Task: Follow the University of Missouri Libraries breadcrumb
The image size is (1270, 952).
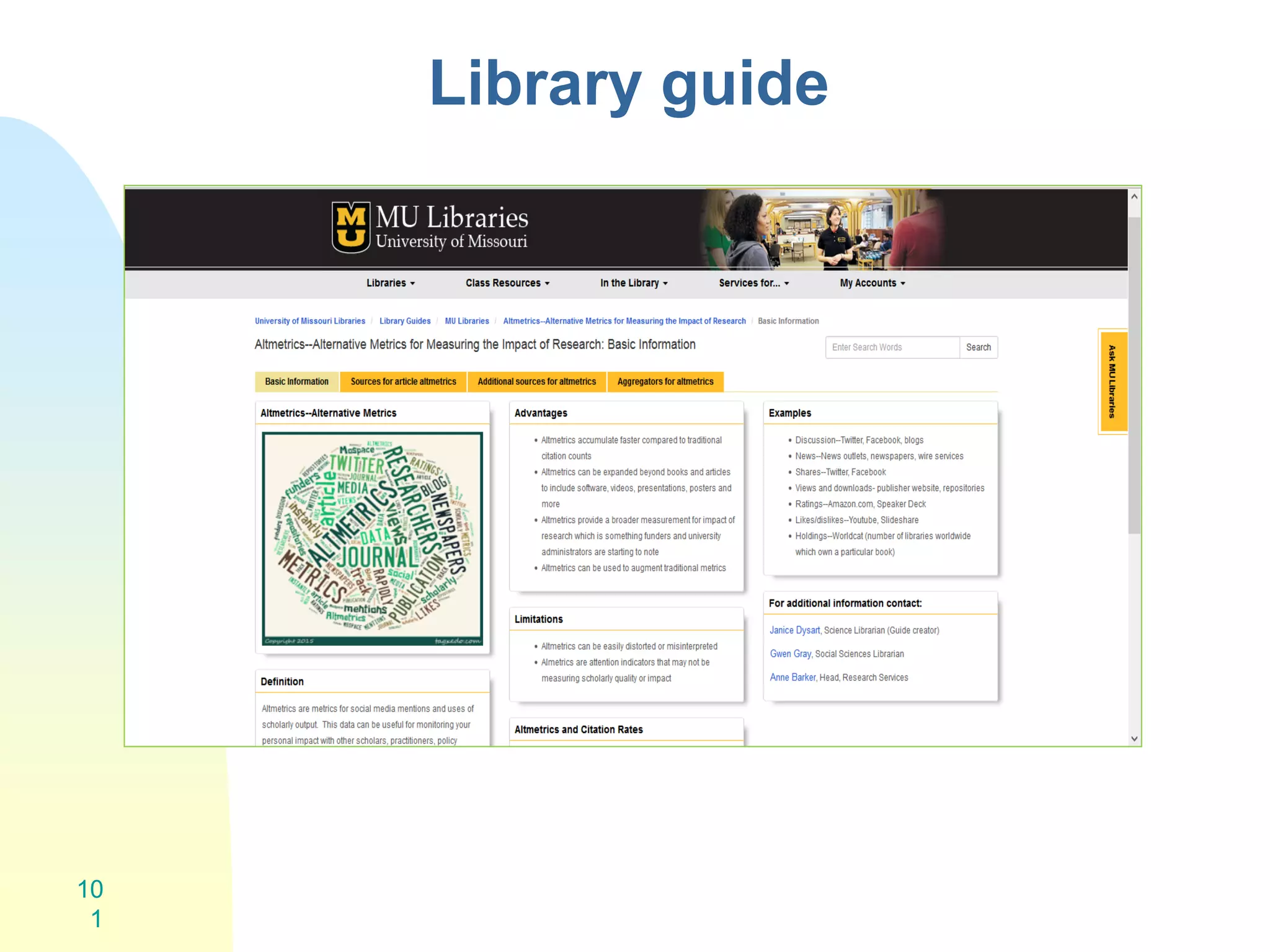Action: tap(310, 321)
